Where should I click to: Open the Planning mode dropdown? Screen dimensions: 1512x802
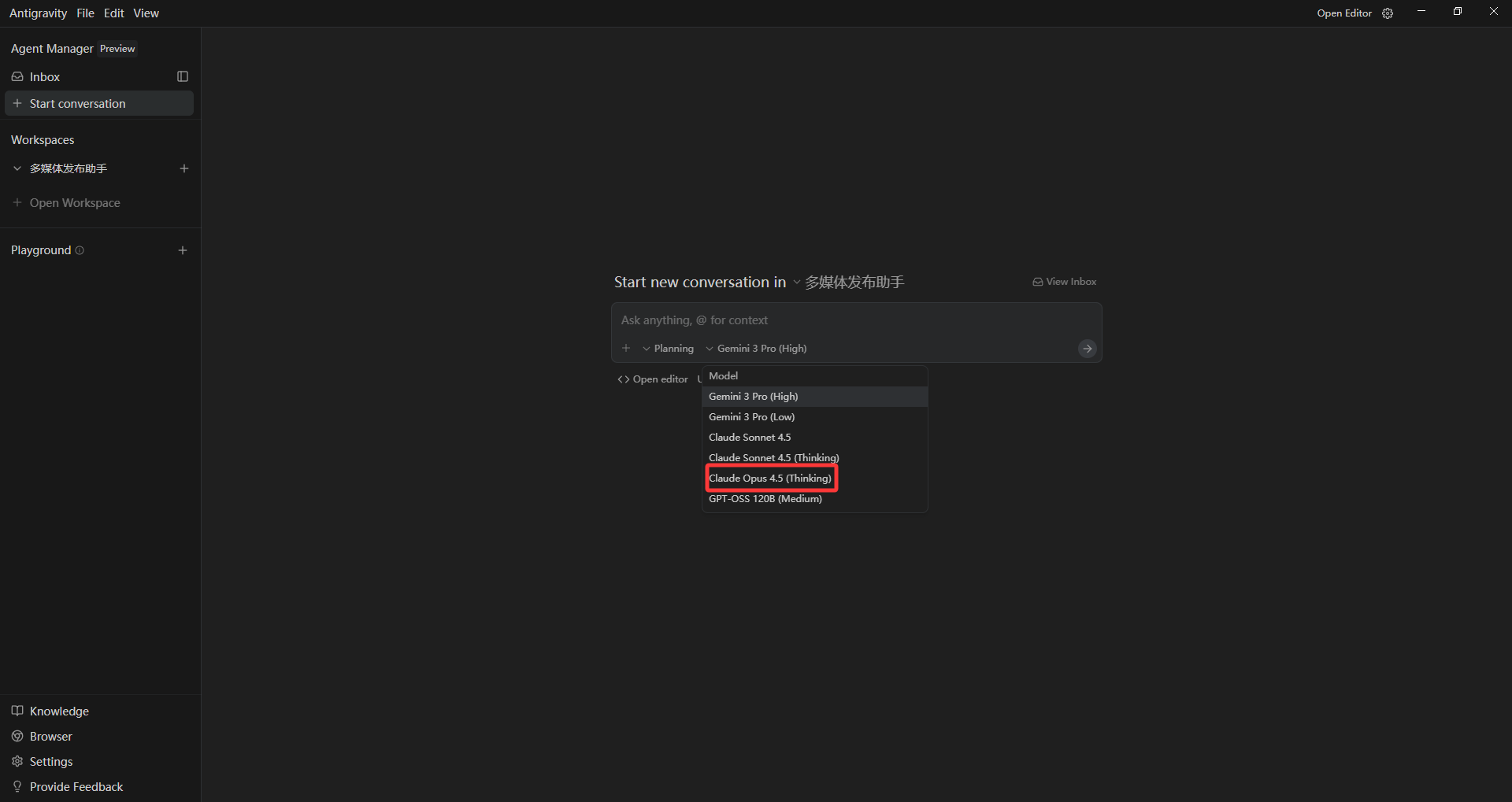[669, 349]
